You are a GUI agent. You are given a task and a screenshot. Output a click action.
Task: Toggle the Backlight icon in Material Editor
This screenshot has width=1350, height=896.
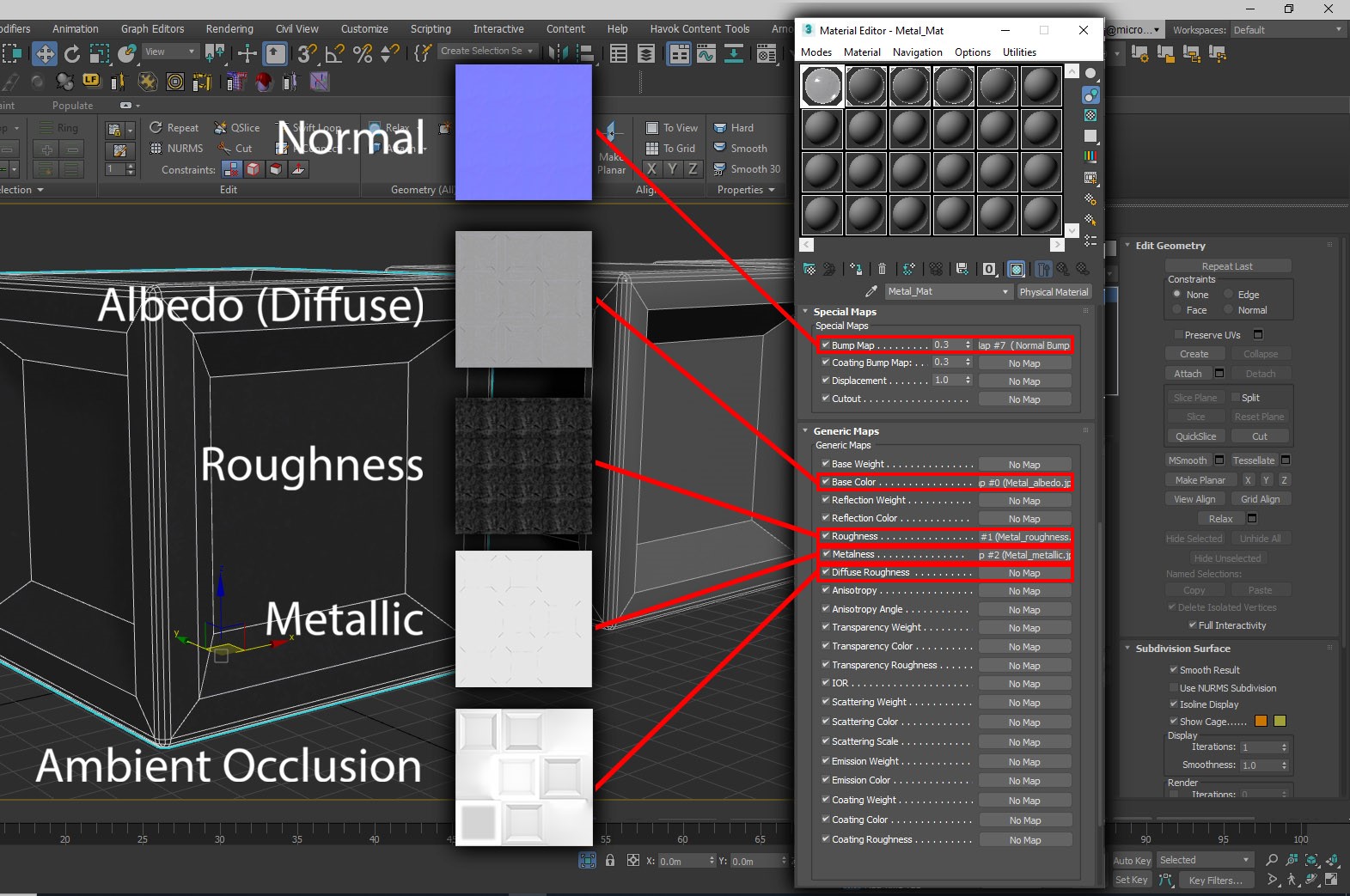click(x=1090, y=94)
